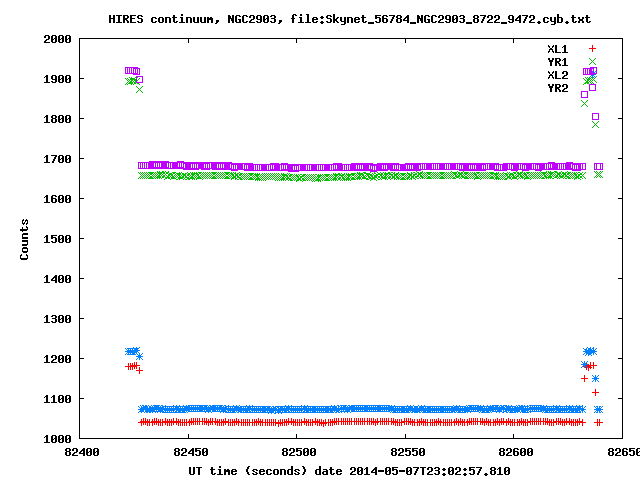The width and height of the screenshot is (640, 480).
Task: Click the y-axis tick label 1300
Action: [x=58, y=319]
